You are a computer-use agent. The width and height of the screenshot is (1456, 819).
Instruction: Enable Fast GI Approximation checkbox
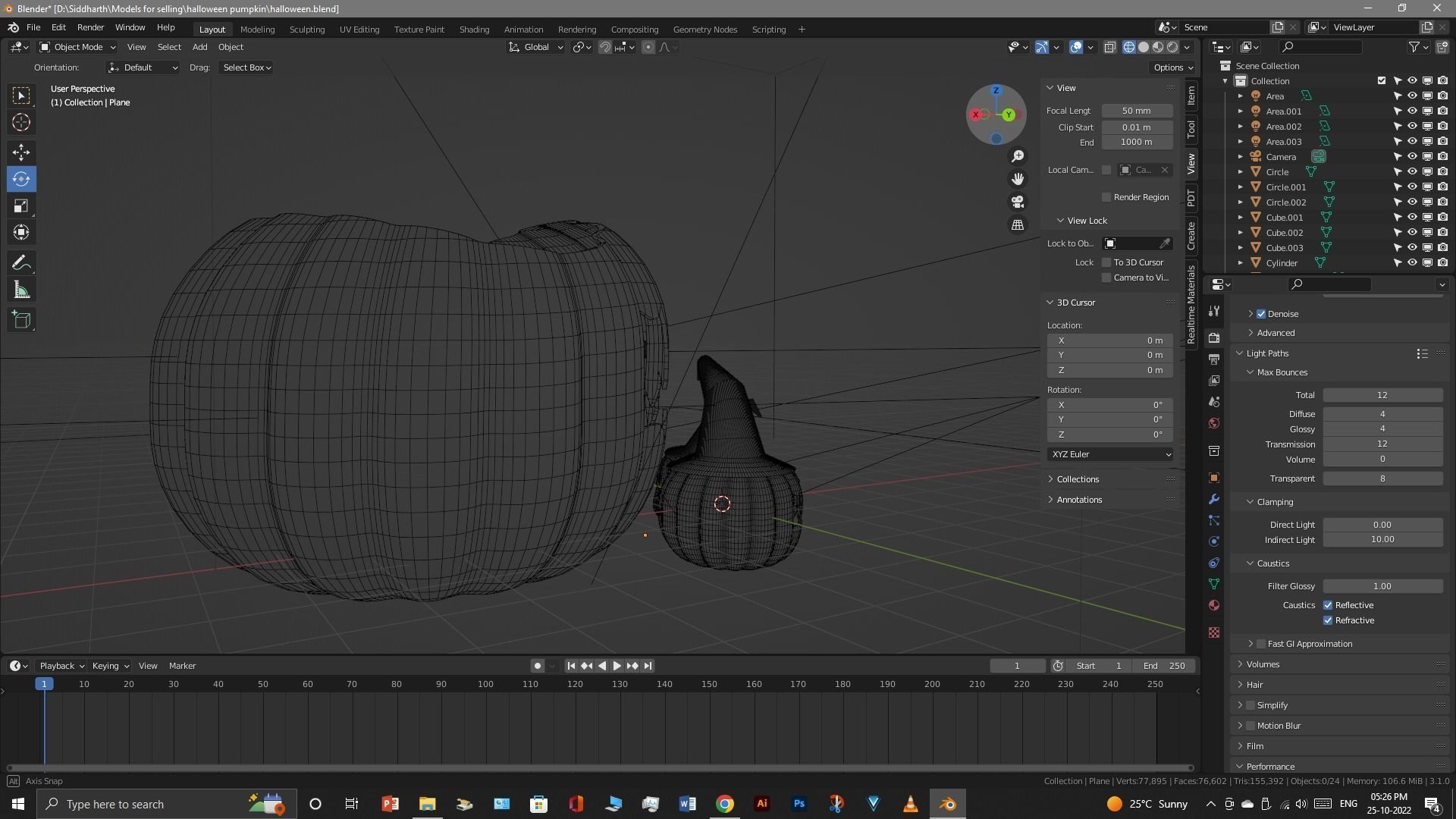tap(1261, 644)
